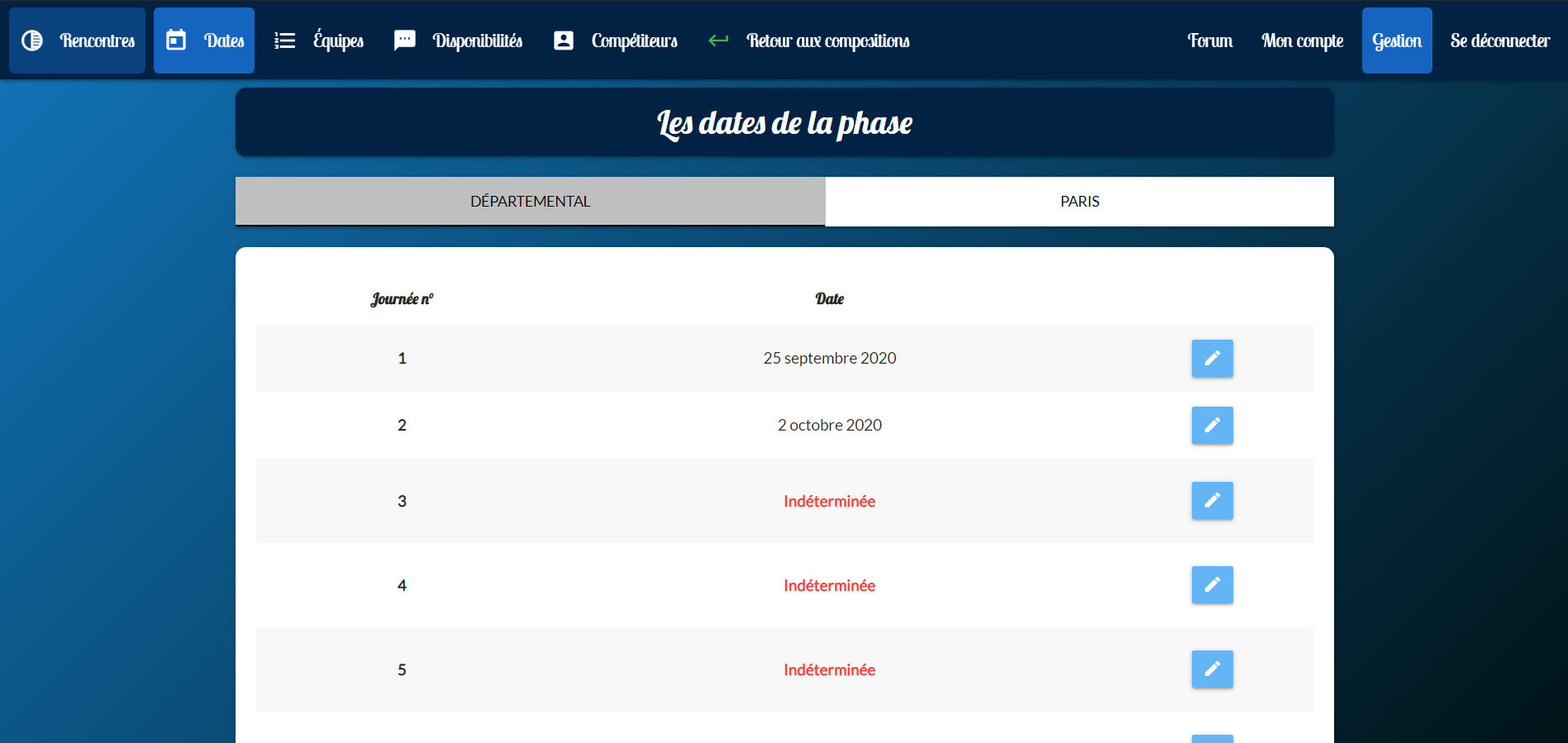Click the Gestion button
This screenshot has height=743, width=1568.
(1397, 40)
